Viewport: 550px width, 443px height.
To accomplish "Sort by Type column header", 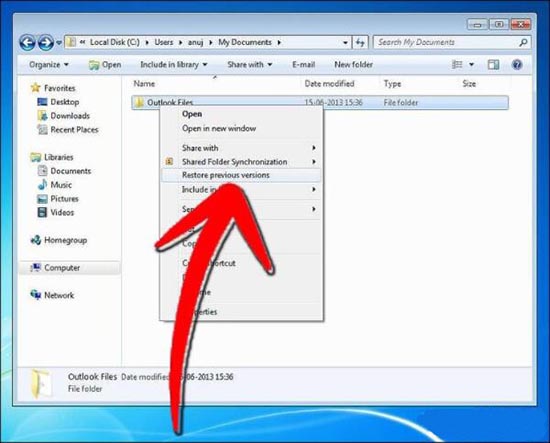I will (x=392, y=84).
